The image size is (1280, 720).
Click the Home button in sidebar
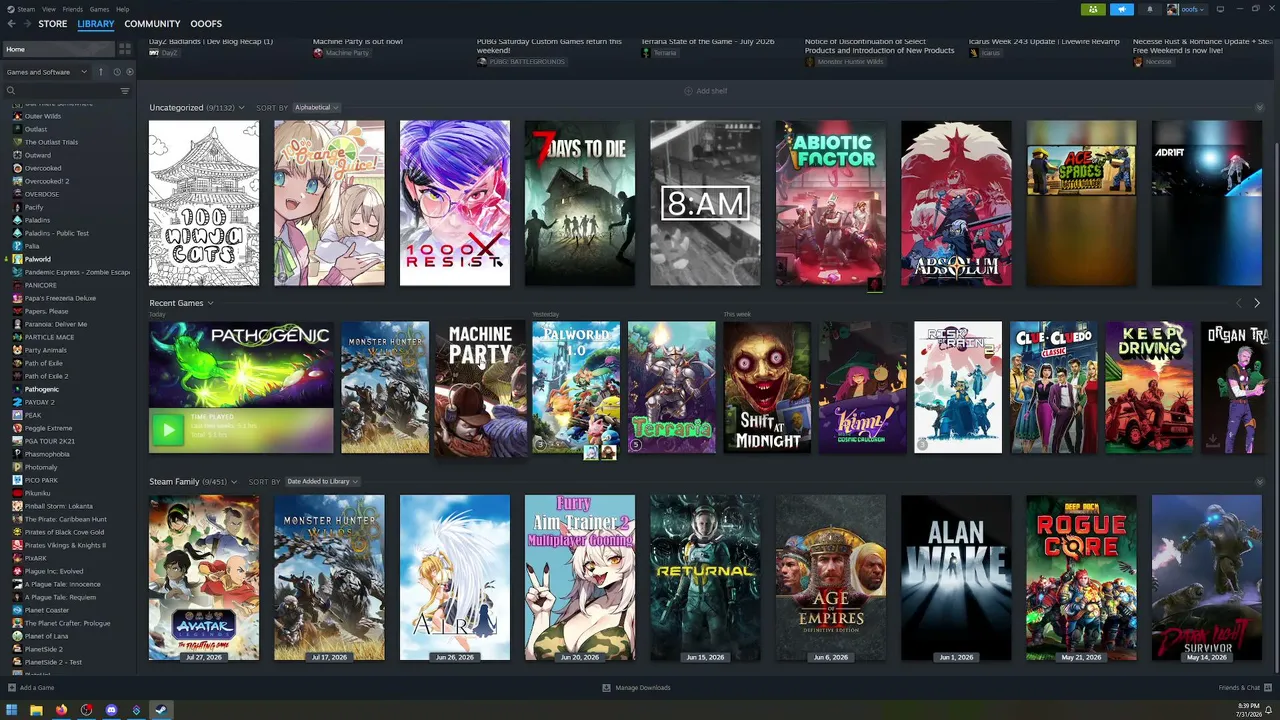58,49
